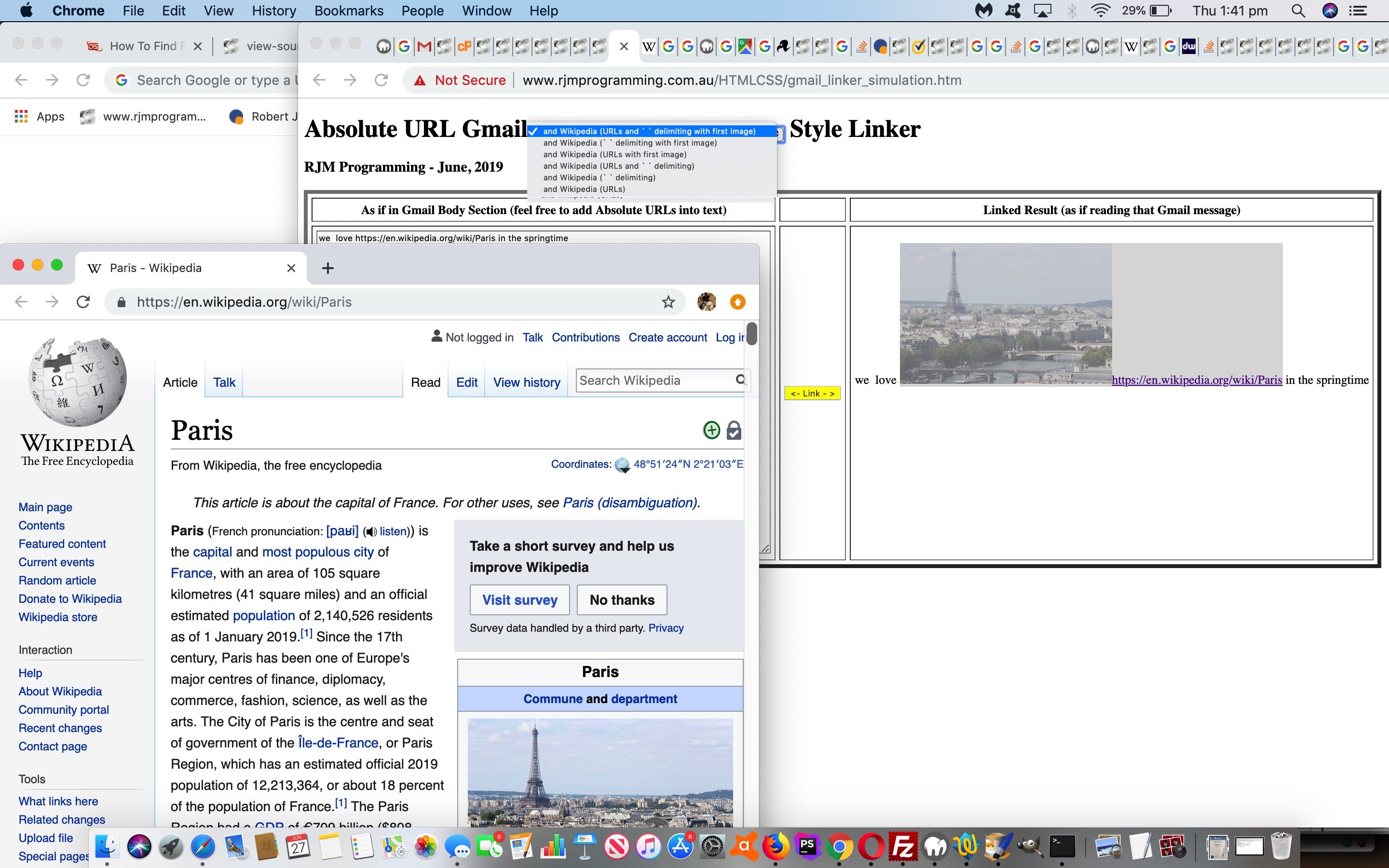Click the Gmail body text area
The width and height of the screenshot is (1389, 868).
pos(543,238)
